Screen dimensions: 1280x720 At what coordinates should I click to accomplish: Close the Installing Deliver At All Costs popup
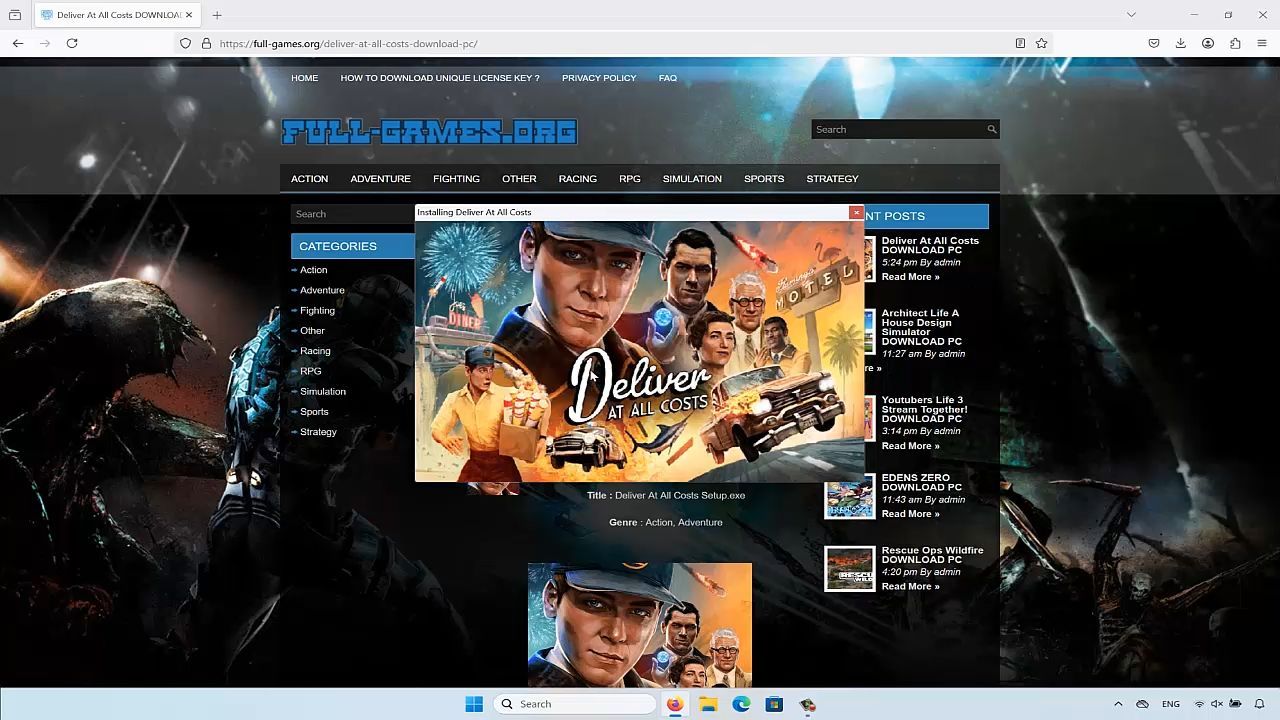pyautogui.click(x=856, y=212)
